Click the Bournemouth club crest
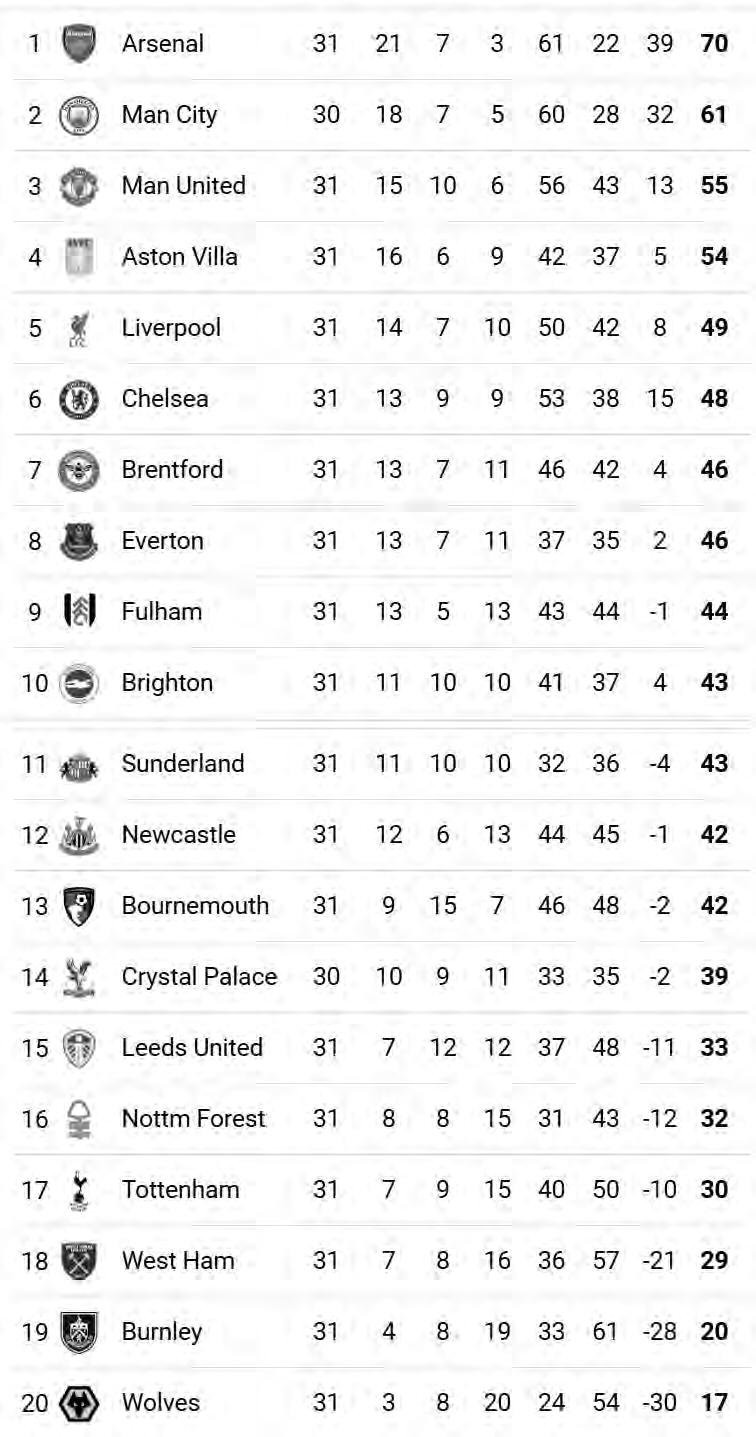Viewport: 756px width, 1437px height. click(x=78, y=906)
